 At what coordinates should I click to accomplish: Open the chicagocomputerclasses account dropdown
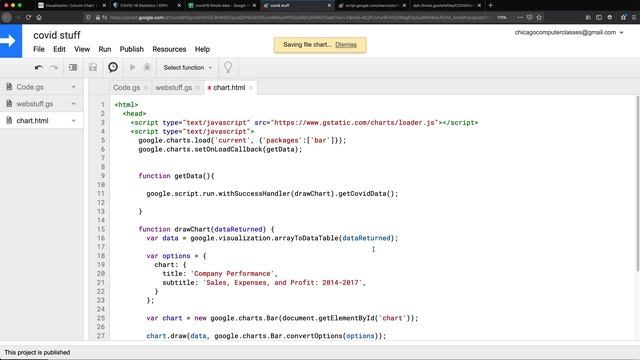click(x=569, y=32)
